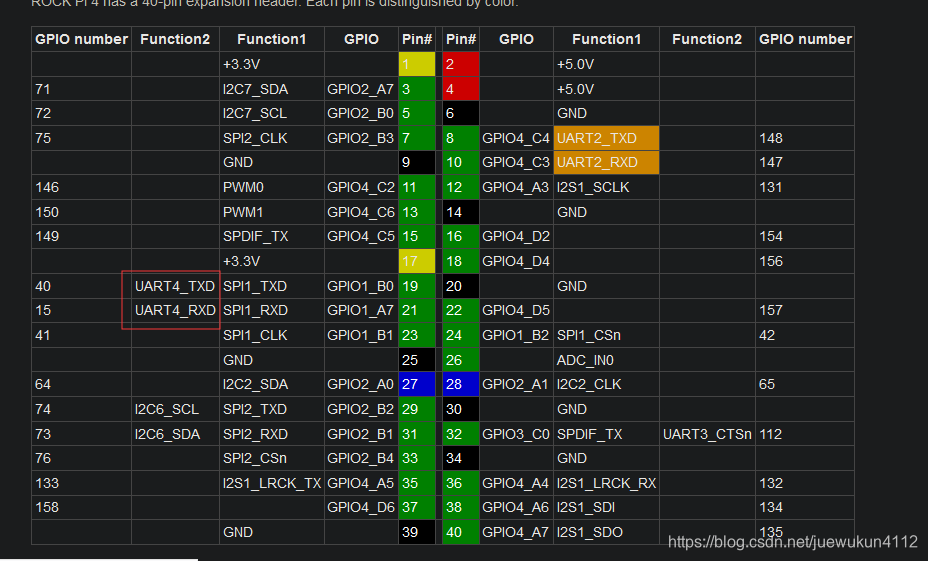
Task: Select the GPIO1_A7 cell
Action: pyautogui.click(x=361, y=310)
